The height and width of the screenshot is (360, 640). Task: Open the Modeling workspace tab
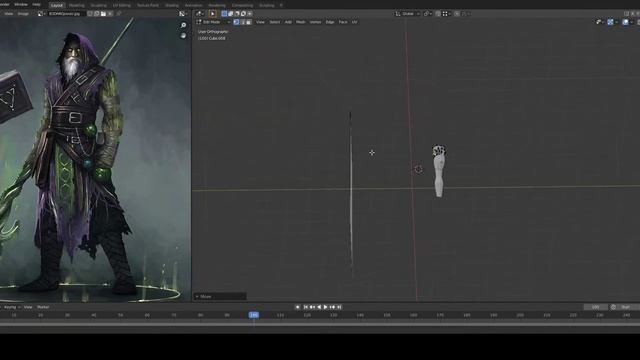click(x=76, y=5)
